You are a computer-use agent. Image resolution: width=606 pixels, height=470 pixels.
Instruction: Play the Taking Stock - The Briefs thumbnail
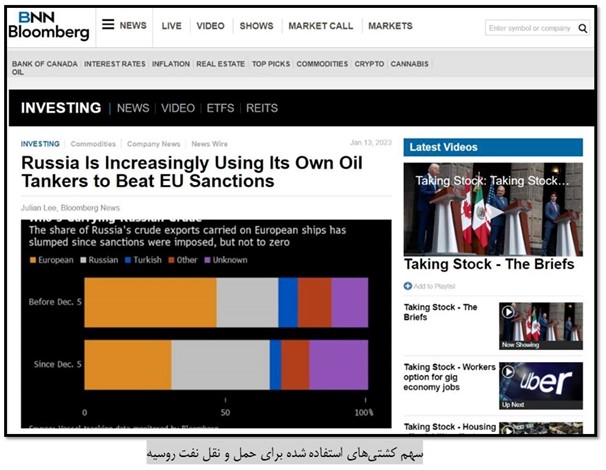pyautogui.click(x=540, y=326)
